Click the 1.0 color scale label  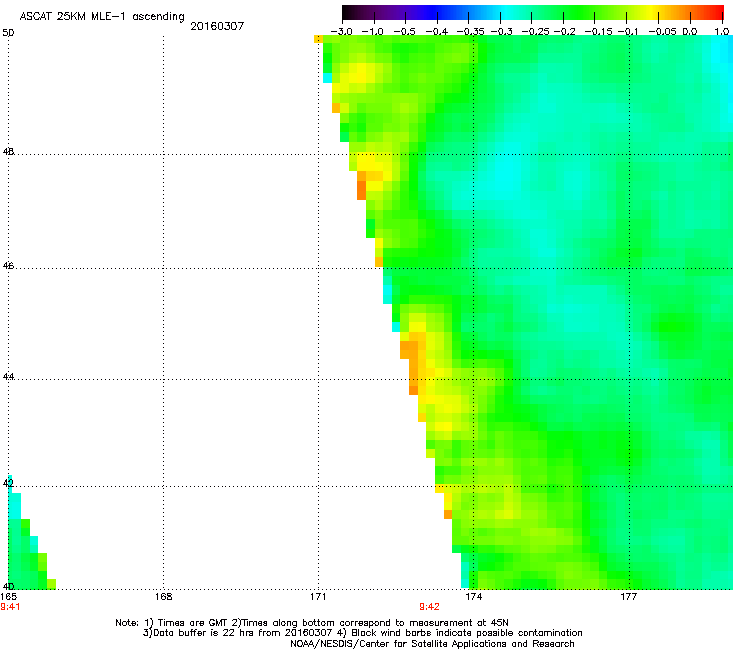click(x=722, y=32)
